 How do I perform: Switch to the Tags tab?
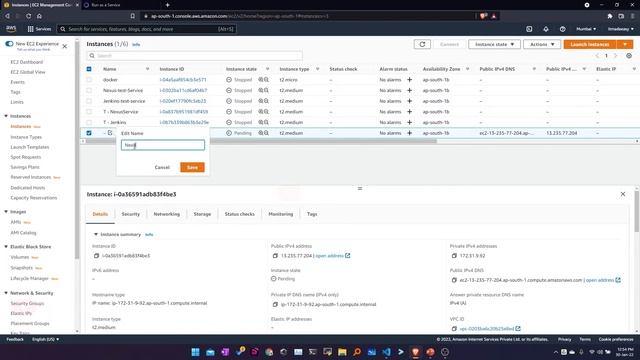(x=312, y=214)
